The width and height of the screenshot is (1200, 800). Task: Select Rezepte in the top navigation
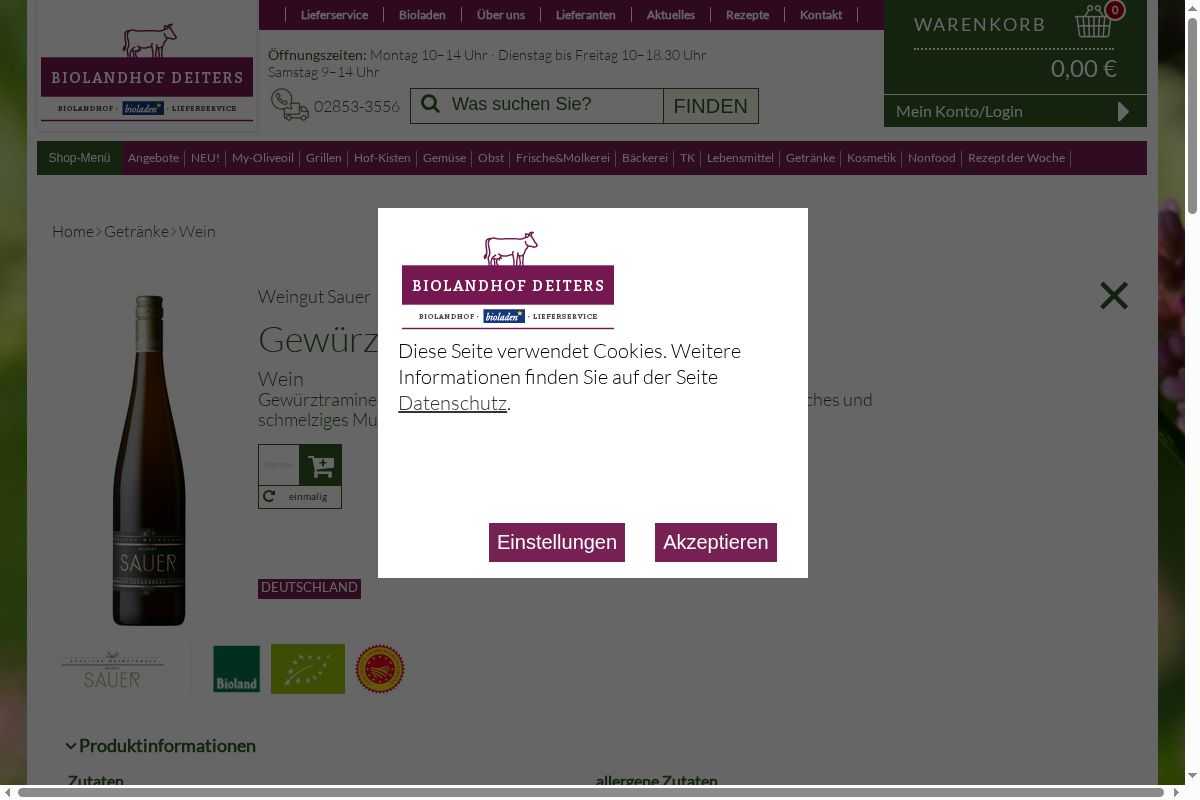[x=747, y=15]
